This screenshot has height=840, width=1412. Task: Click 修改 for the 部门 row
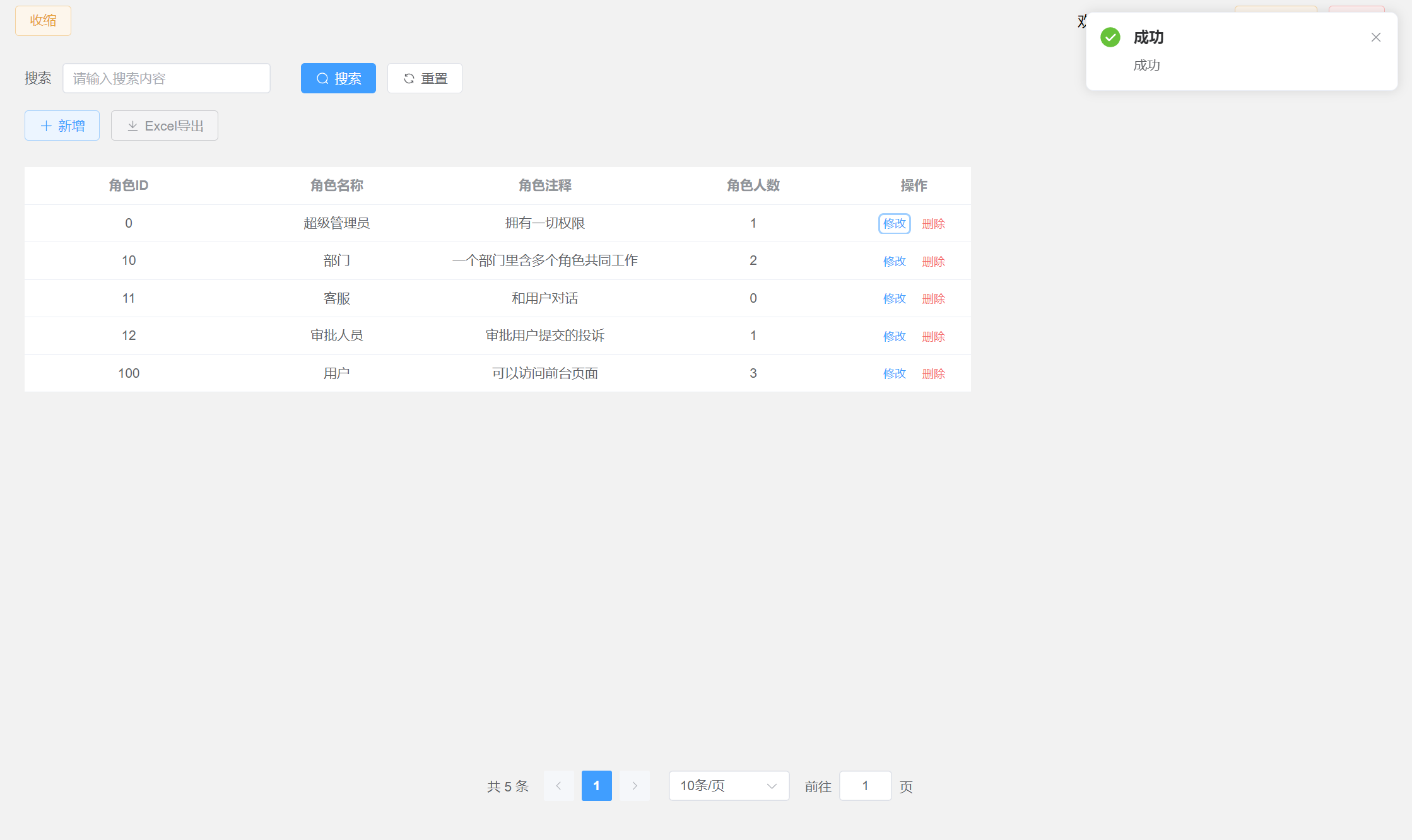[894, 261]
